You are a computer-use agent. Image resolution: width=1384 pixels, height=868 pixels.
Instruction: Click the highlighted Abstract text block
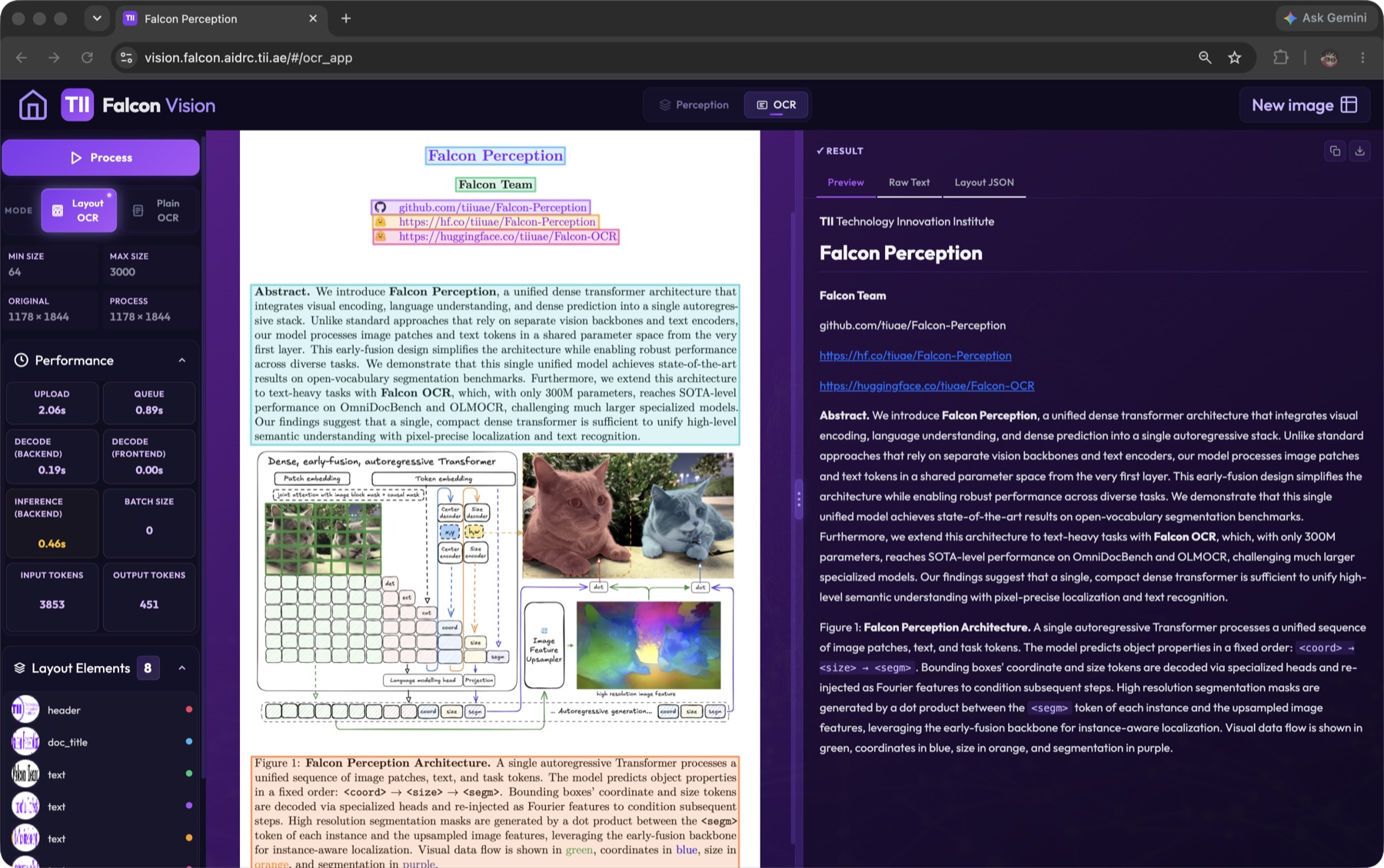[x=495, y=364]
